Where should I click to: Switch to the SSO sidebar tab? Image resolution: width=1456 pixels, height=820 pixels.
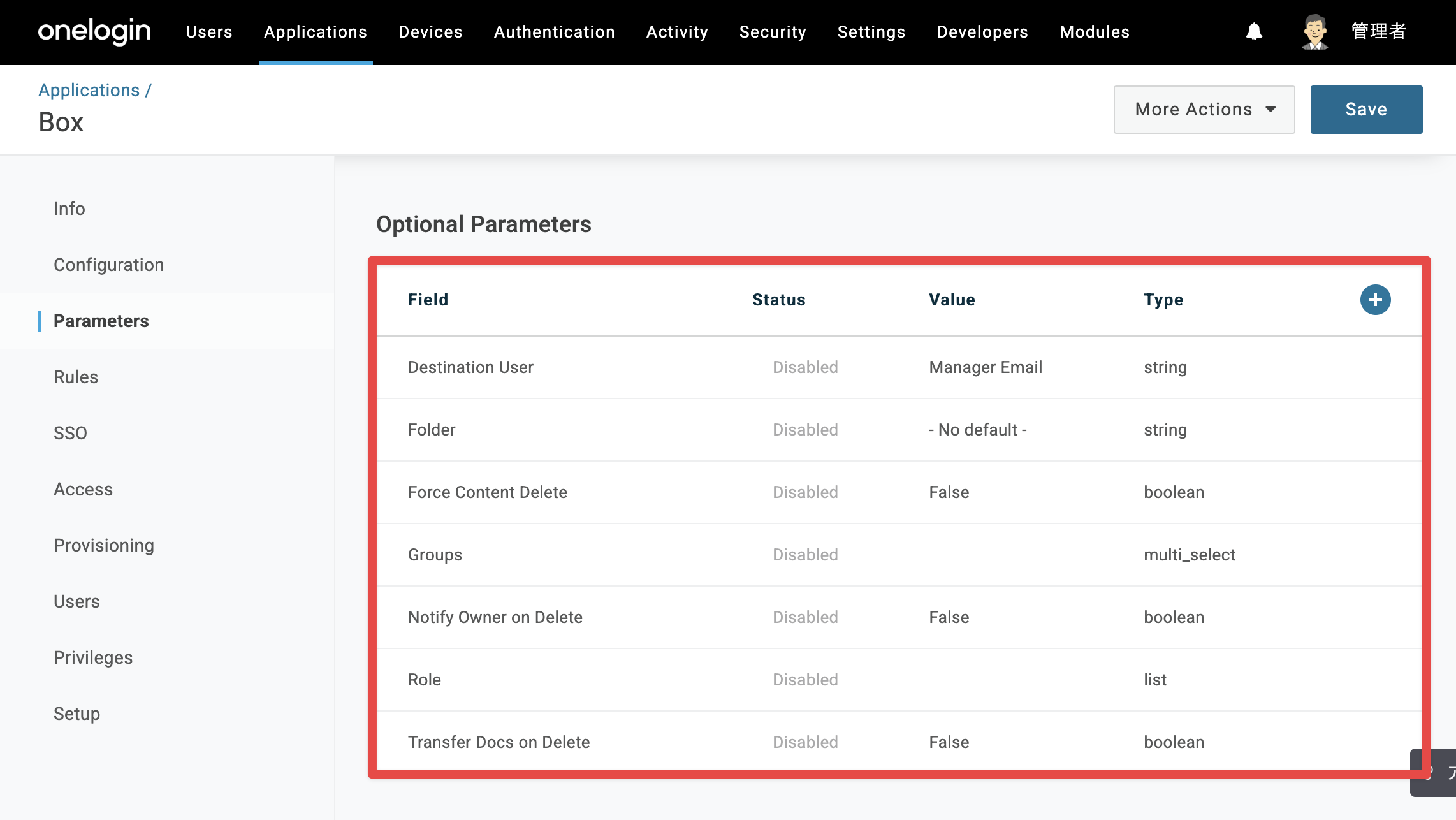[70, 433]
